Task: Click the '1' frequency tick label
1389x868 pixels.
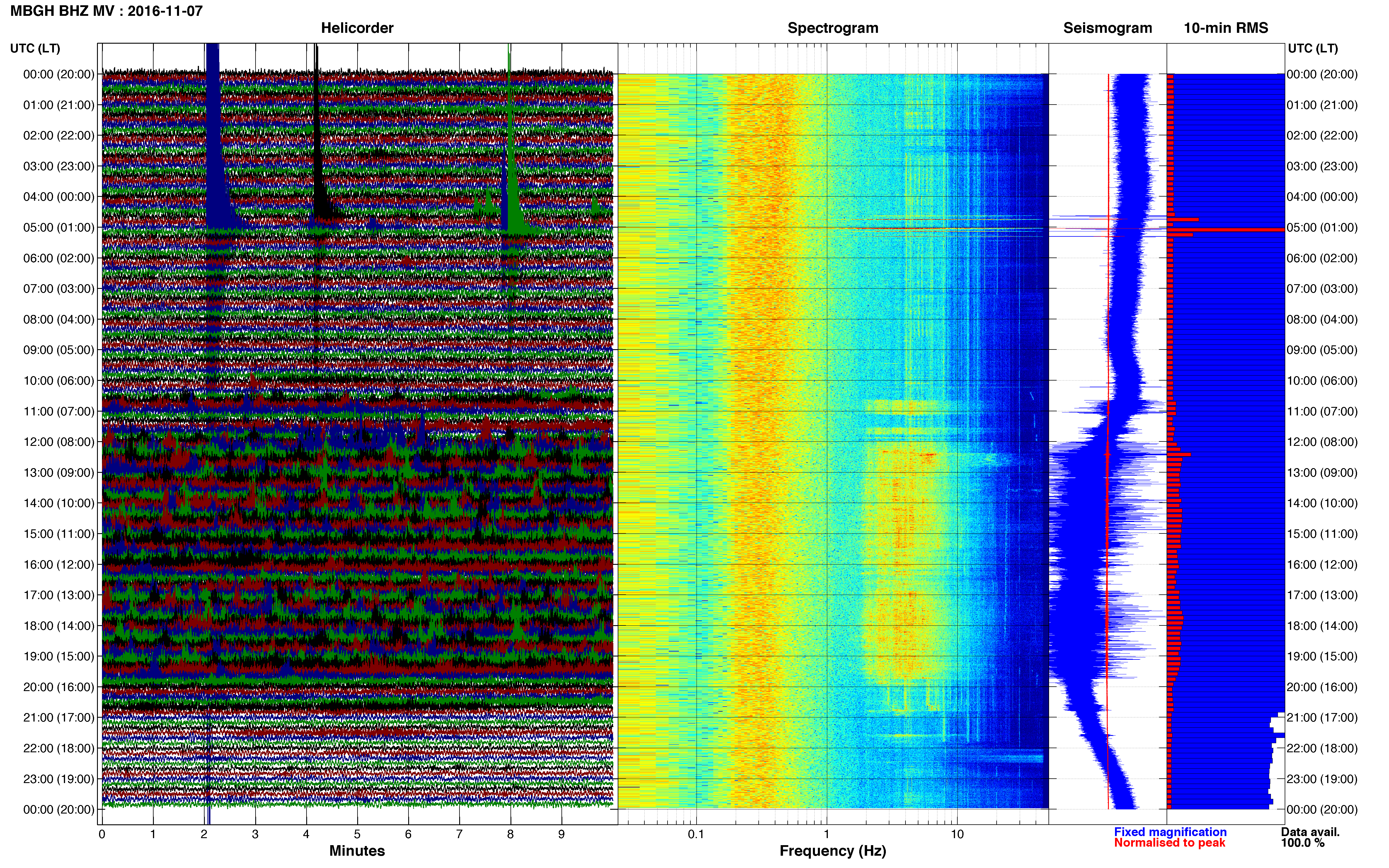Action: coord(826,834)
